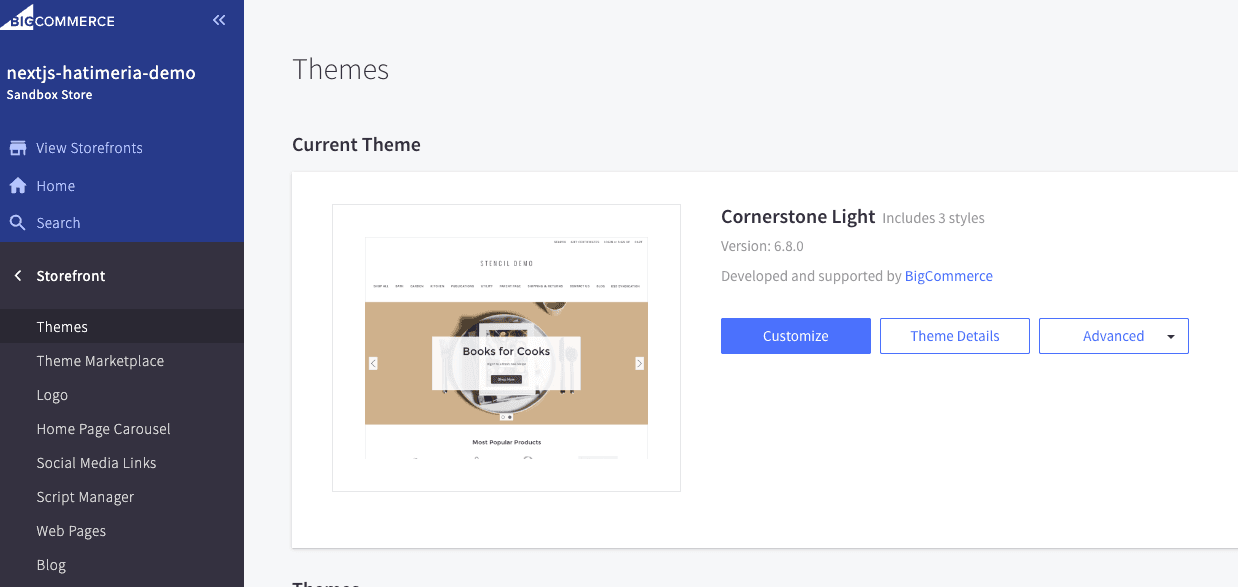The width and height of the screenshot is (1238, 587).
Task: Follow the BigCommerce developer link
Action: tap(948, 276)
